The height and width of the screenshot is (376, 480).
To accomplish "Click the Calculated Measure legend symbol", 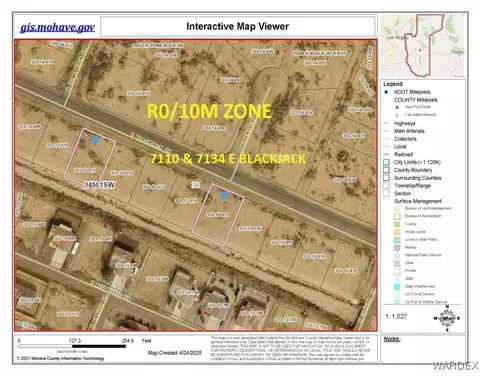I will 397,115.
